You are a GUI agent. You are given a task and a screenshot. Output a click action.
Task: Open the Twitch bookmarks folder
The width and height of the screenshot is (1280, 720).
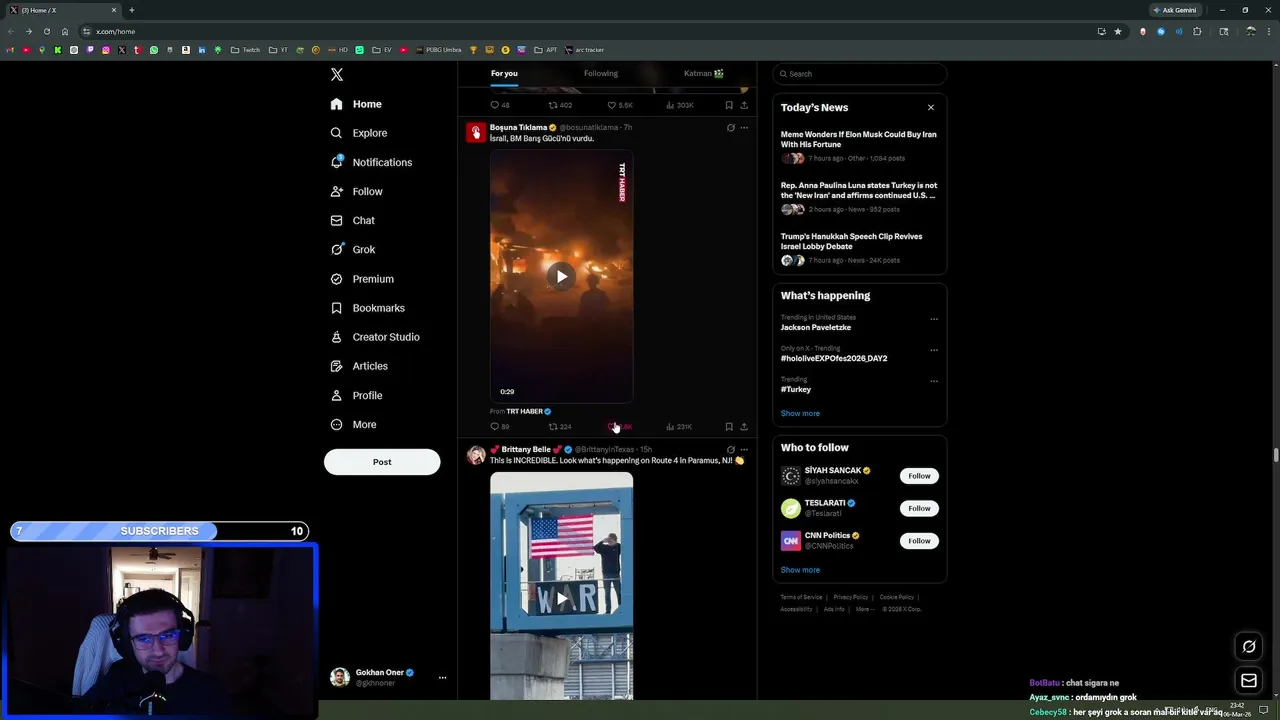245,50
